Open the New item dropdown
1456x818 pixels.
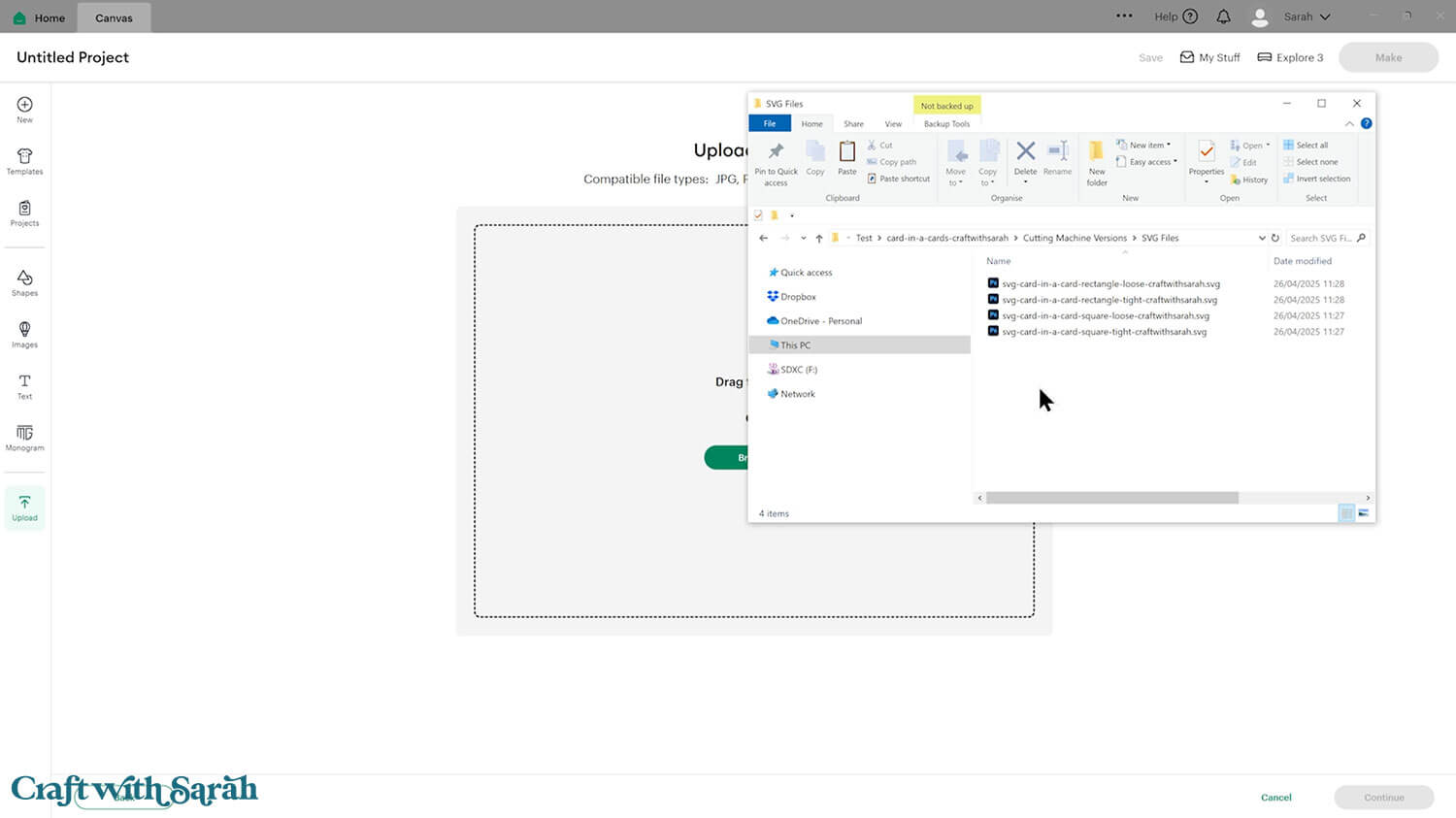1145,145
